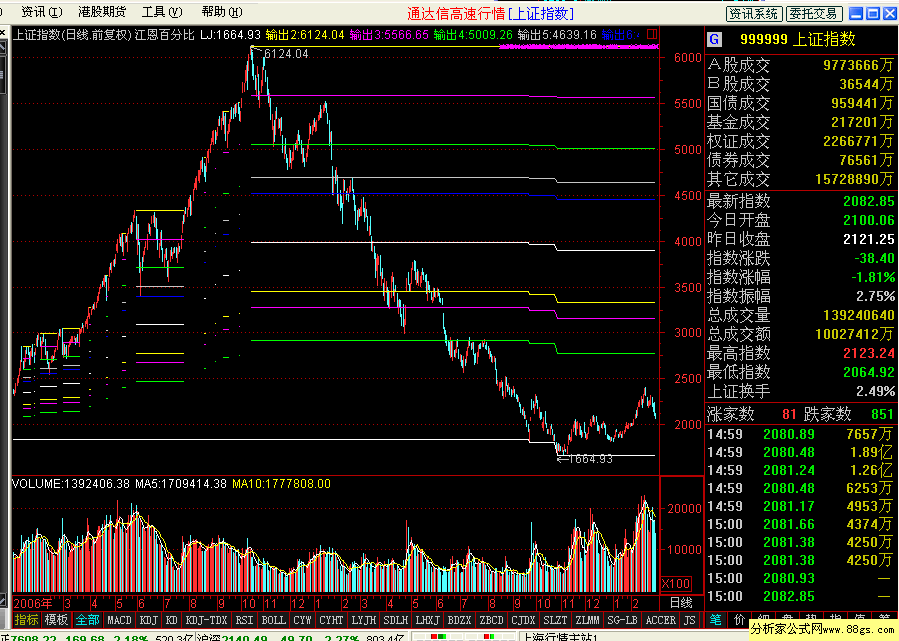Click the 今日开盘 value 2100.06
Viewport: 899px width, 641px height.
coord(869,220)
